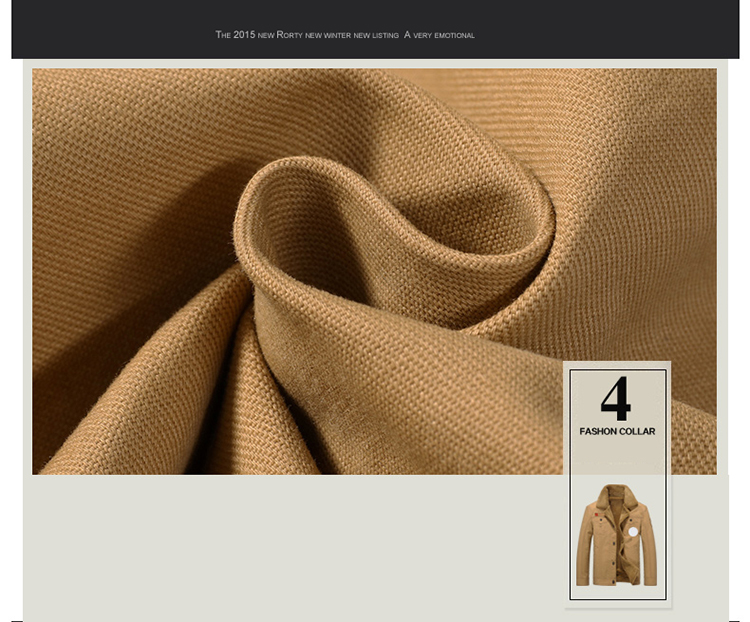The image size is (750, 622).
Task: Click the jacket's fur collar
Action: (615, 493)
